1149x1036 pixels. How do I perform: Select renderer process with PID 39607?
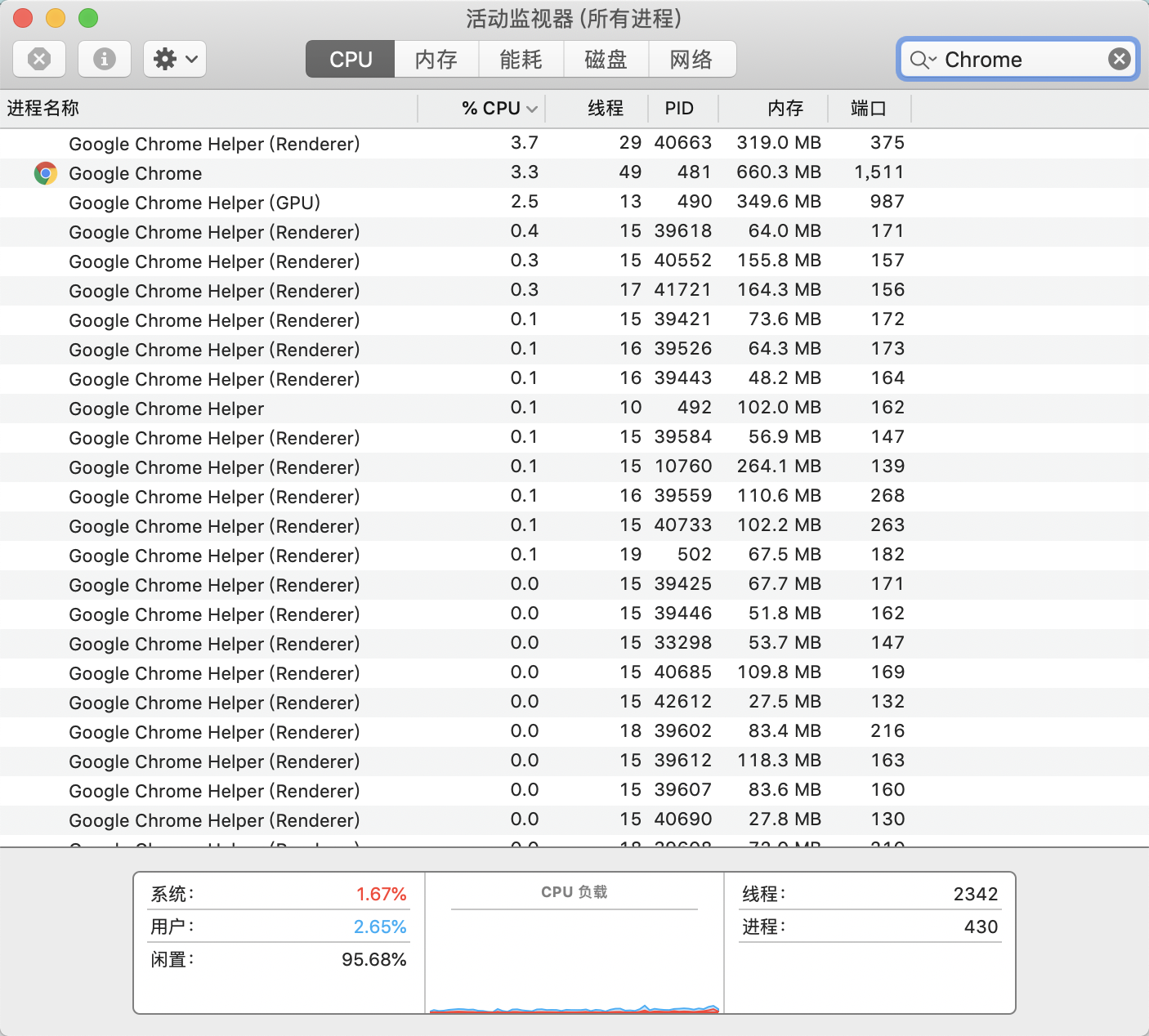(x=574, y=791)
